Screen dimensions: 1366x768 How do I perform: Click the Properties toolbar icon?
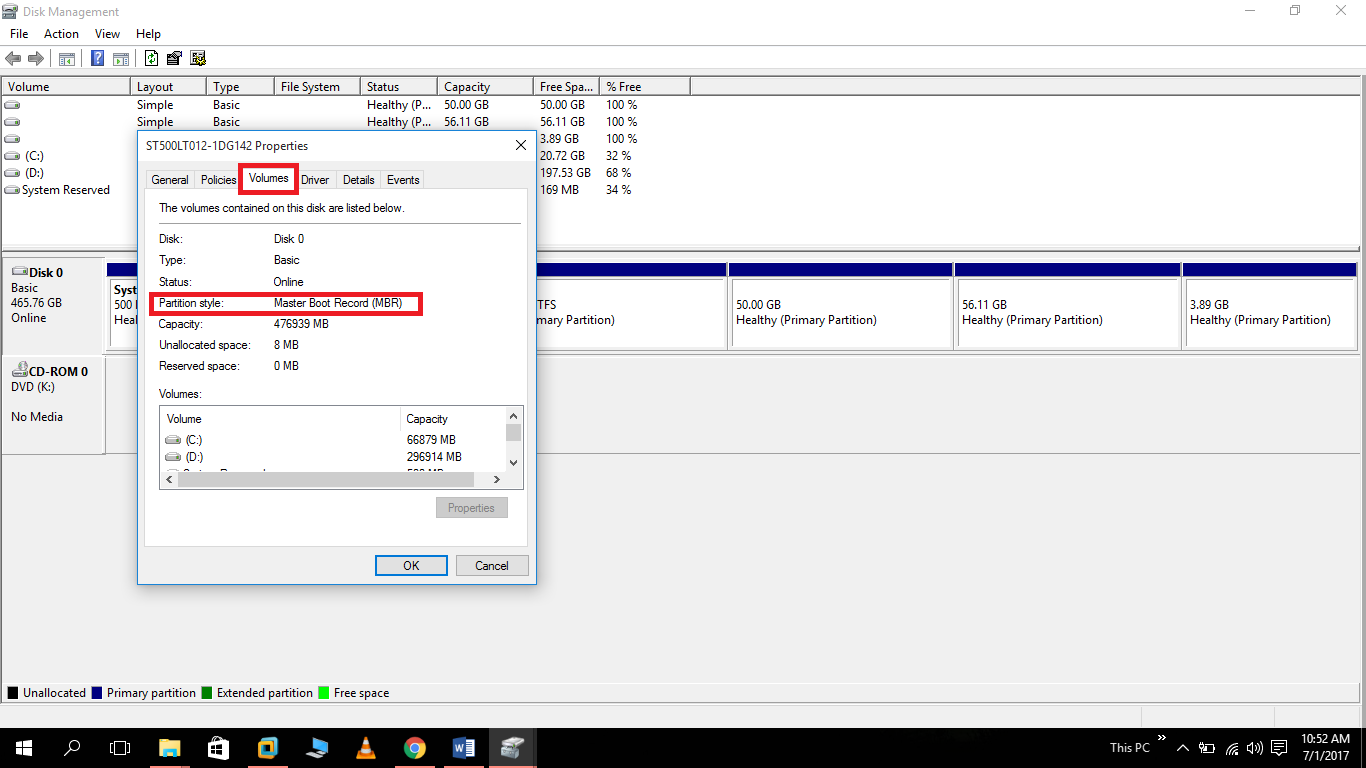pyautogui.click(x=173, y=57)
